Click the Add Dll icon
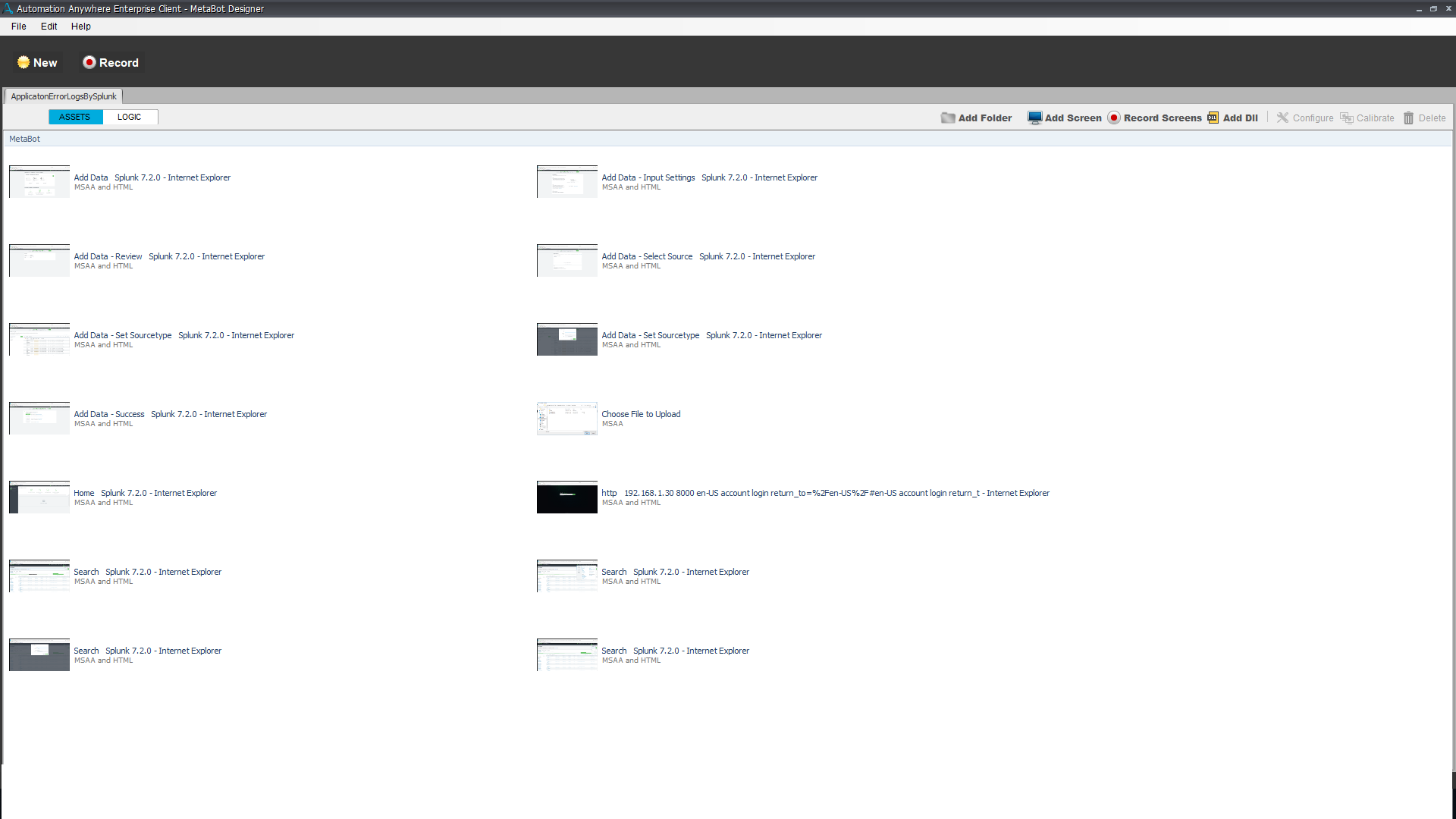This screenshot has height=819, width=1456. pos(1213,118)
